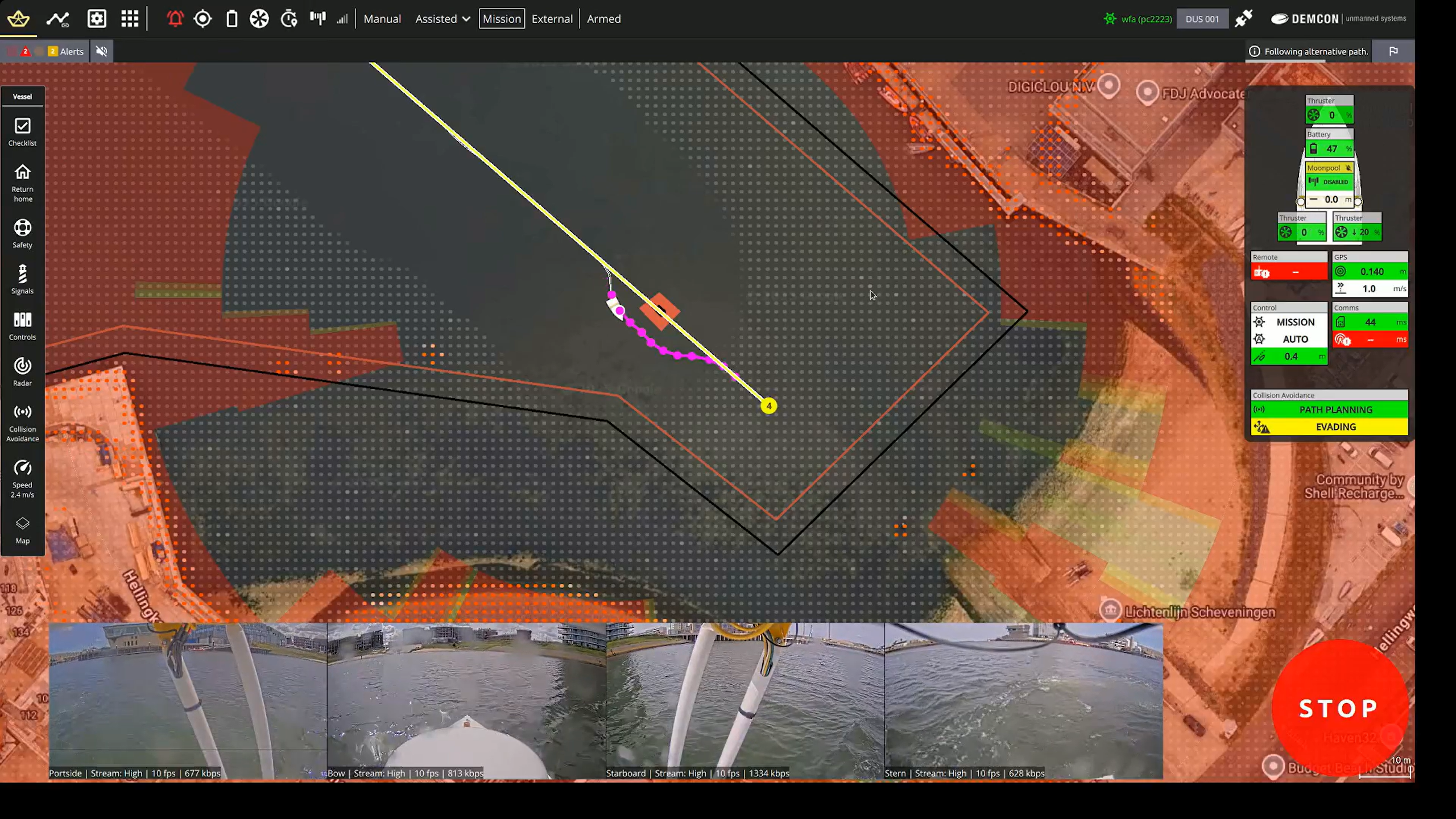Click the Control AUTO status row
The height and width of the screenshot is (819, 1456).
tap(1289, 340)
